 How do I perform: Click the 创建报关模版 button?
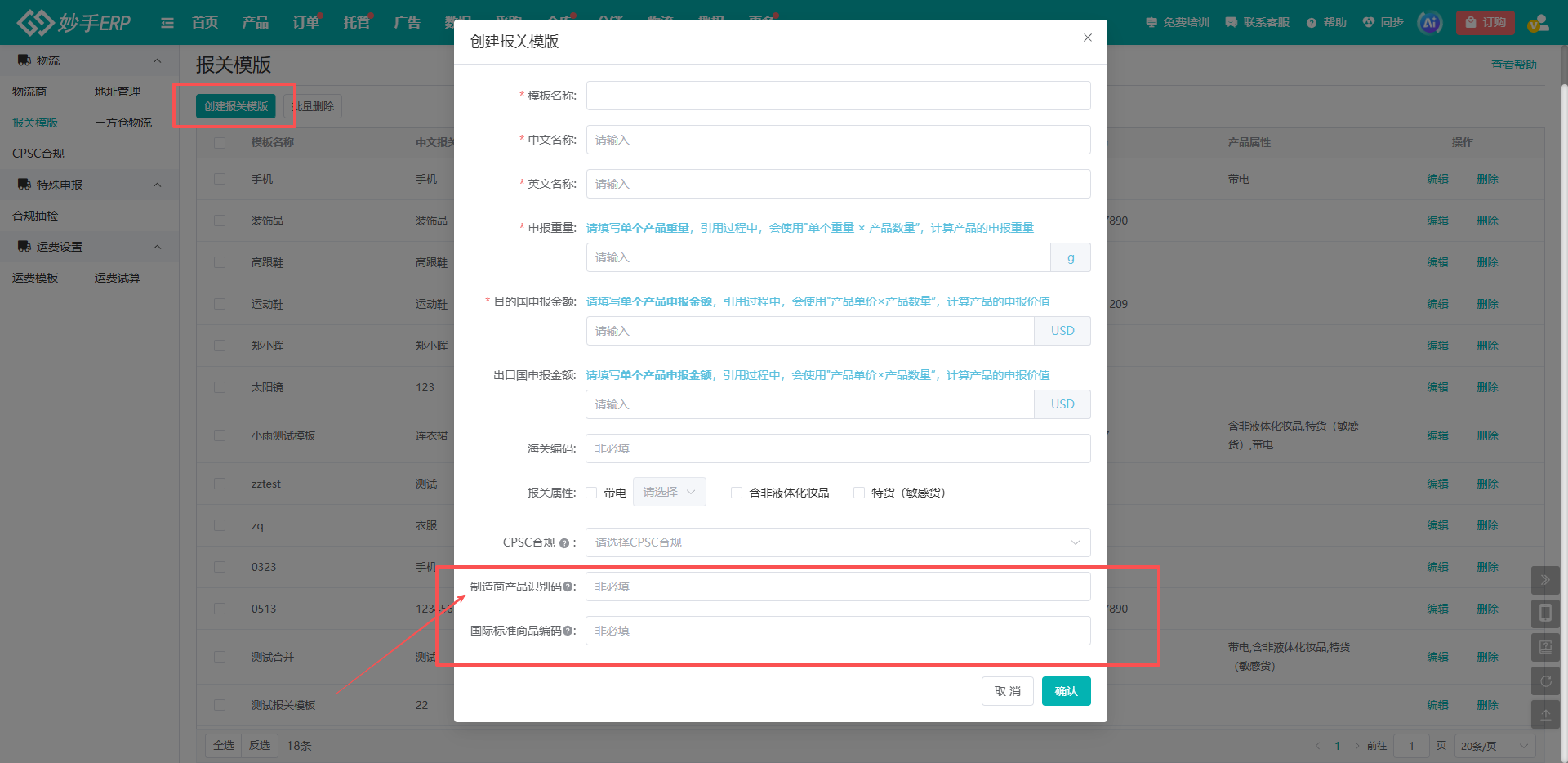tap(236, 106)
